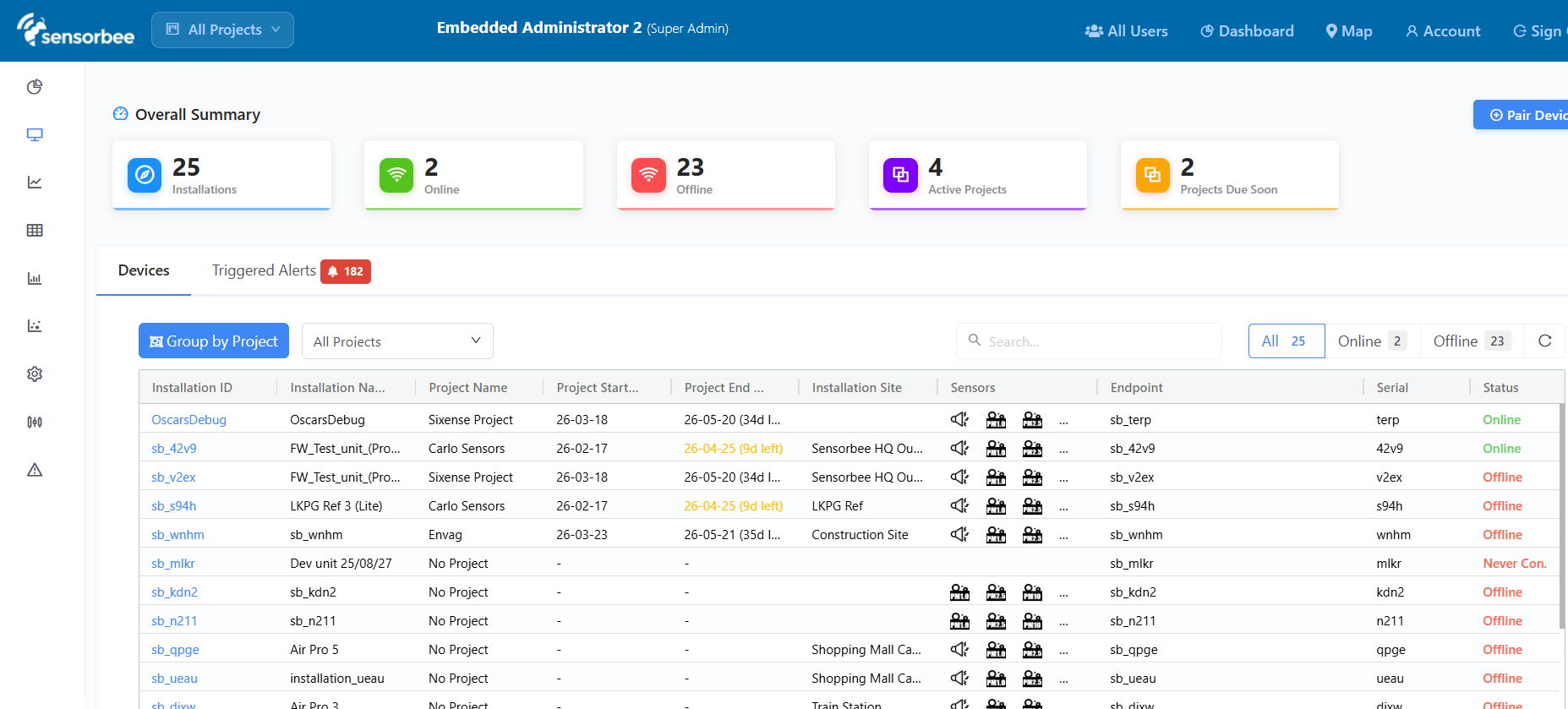This screenshot has width=1568, height=709.
Task: Switch to the Triggered Alerts tab
Action: (x=291, y=270)
